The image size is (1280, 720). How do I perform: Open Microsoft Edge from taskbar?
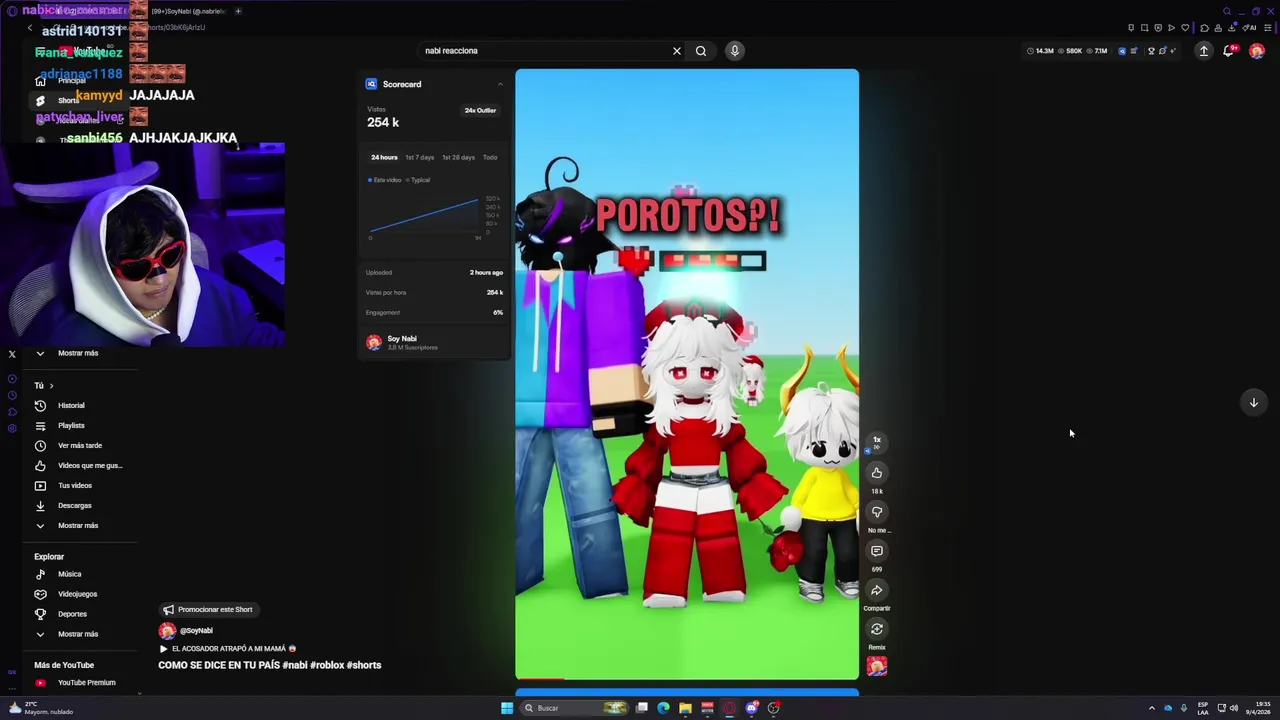pos(663,708)
